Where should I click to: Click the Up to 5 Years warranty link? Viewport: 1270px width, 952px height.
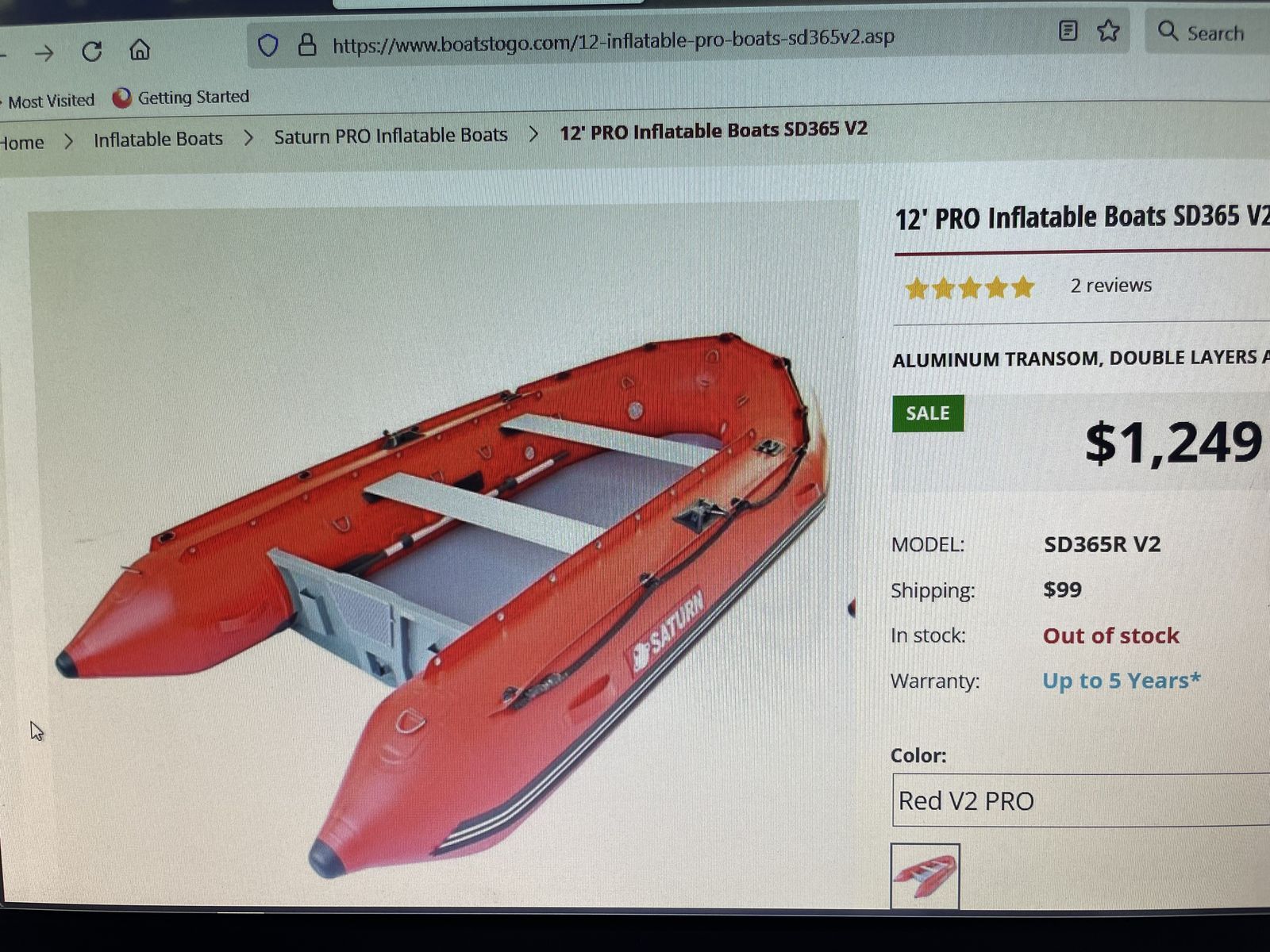(1121, 681)
